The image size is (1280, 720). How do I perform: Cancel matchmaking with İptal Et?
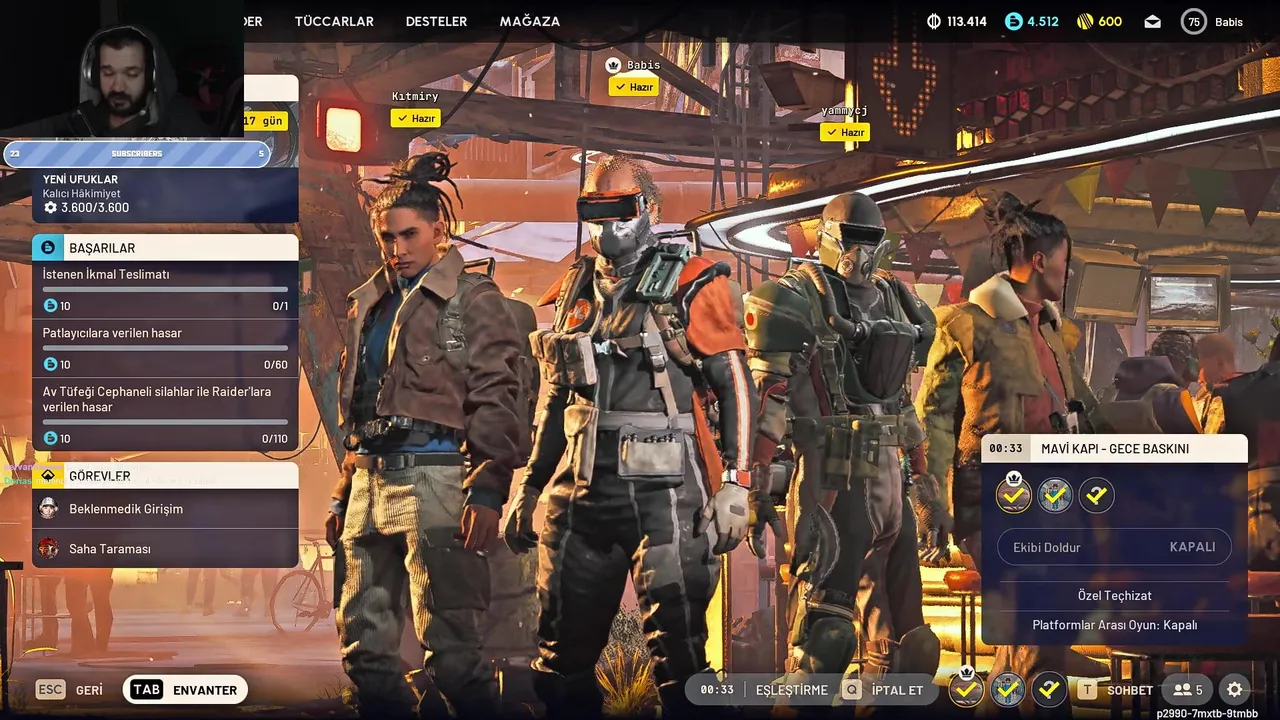[884, 690]
